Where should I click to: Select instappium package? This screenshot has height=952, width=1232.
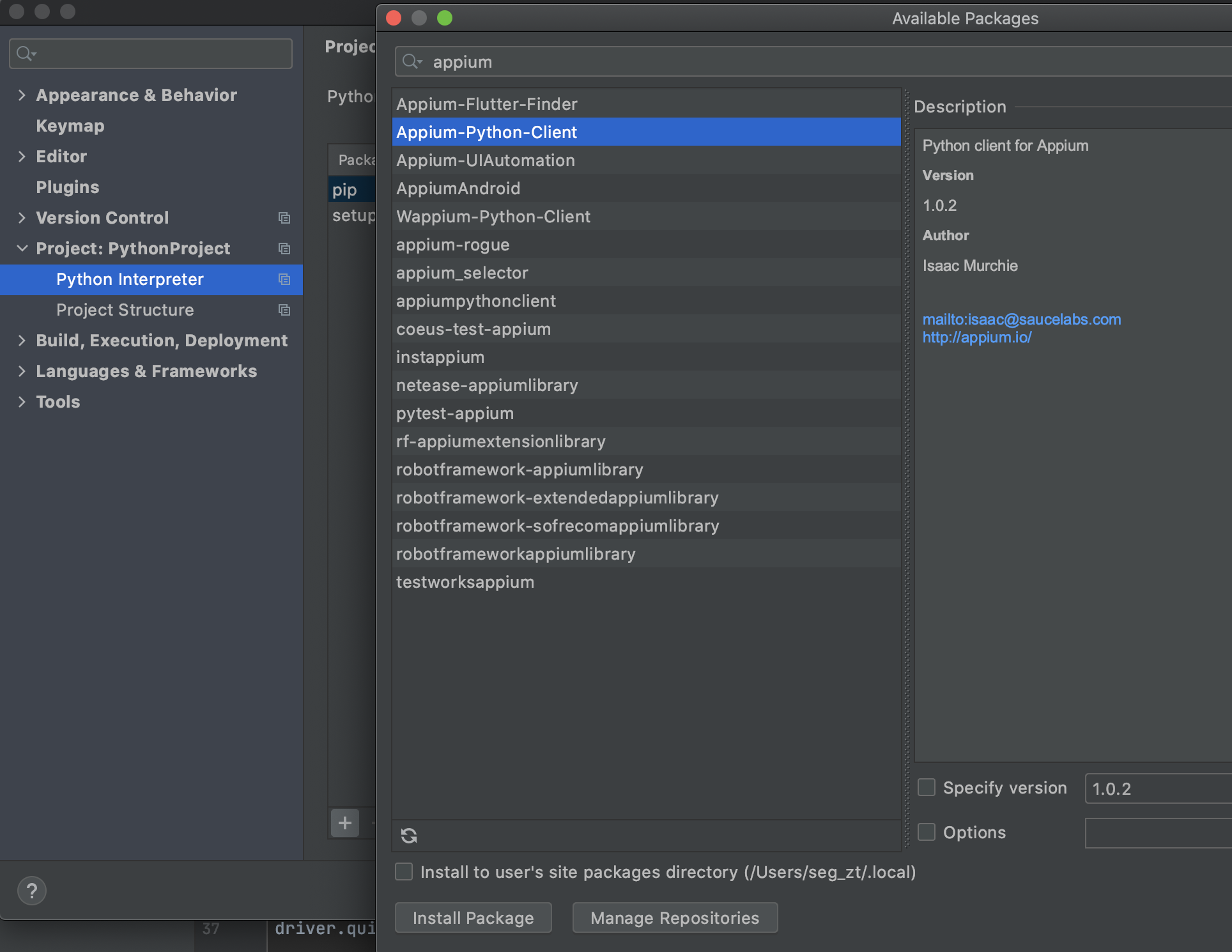(x=646, y=357)
